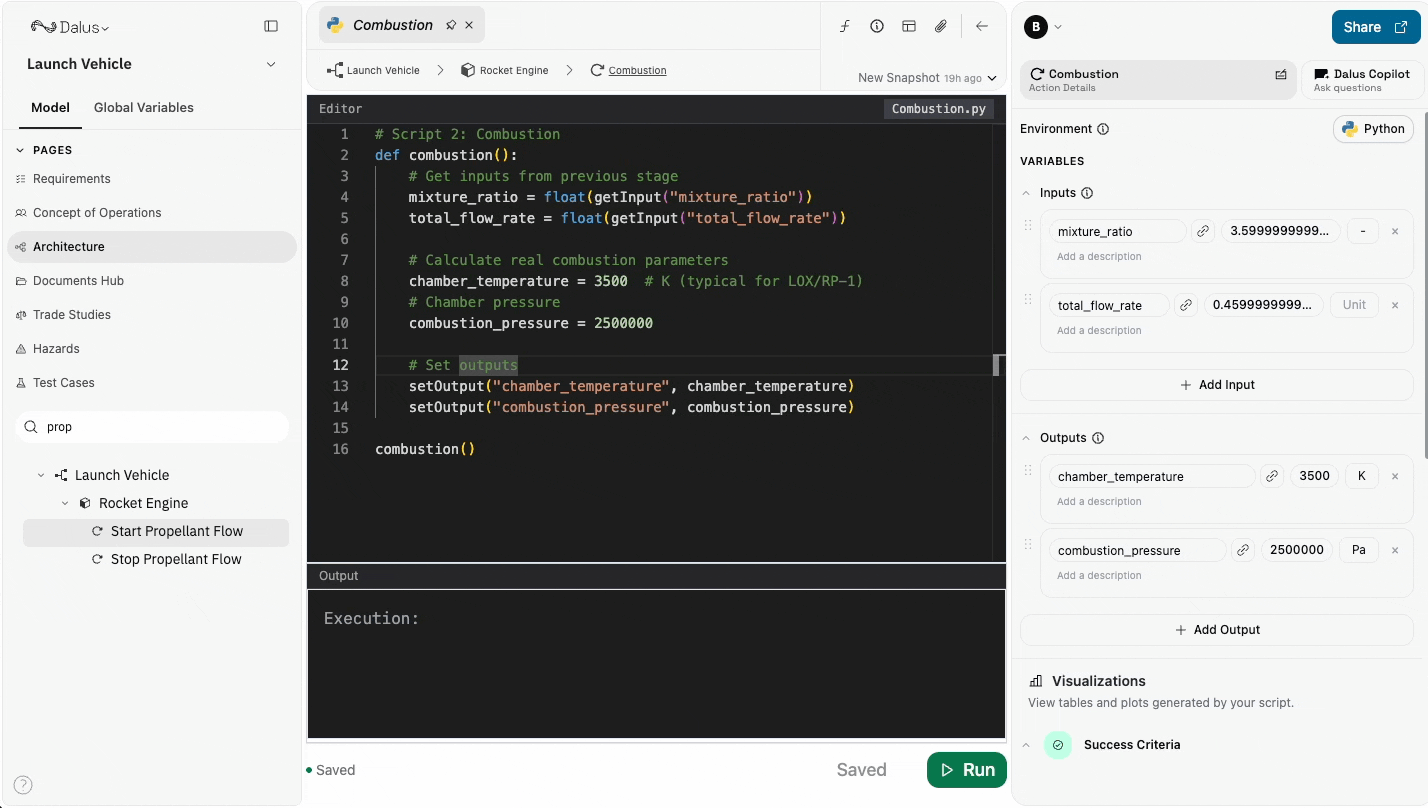The width and height of the screenshot is (1428, 808).
Task: Click the info icon next to Inputs
Action: click(1087, 193)
